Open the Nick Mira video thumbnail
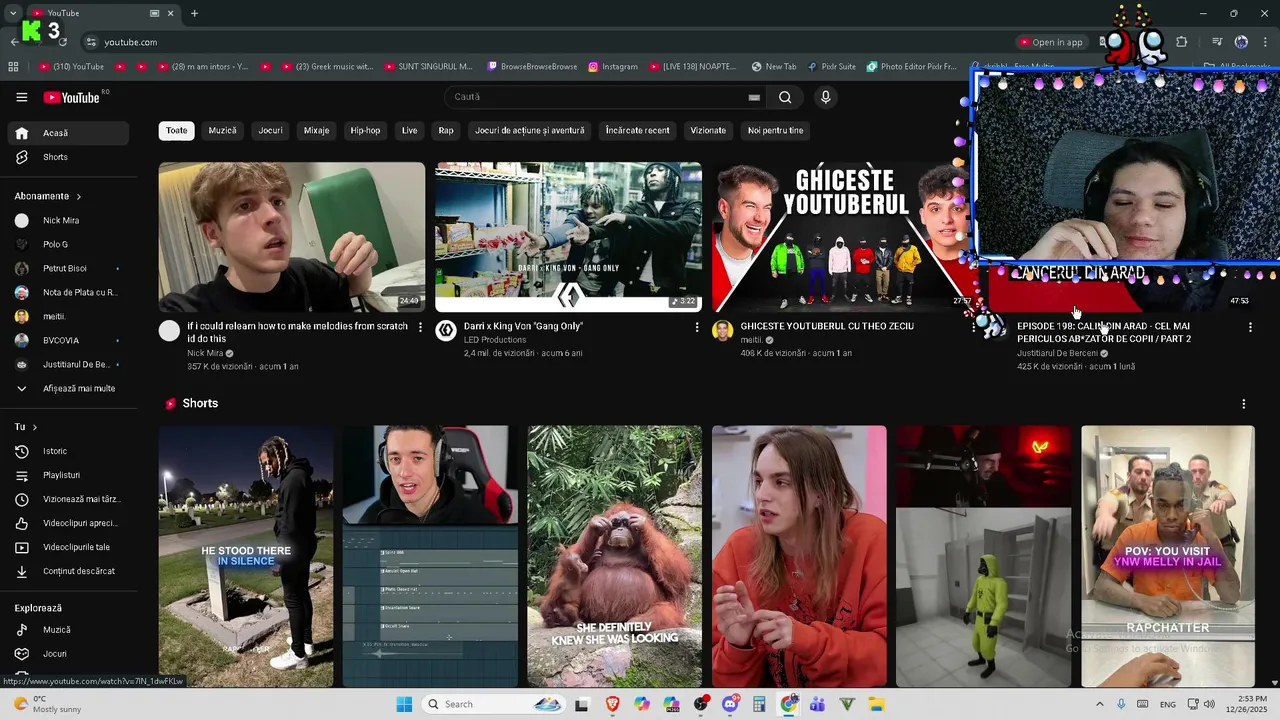1280x720 pixels. coord(292,237)
